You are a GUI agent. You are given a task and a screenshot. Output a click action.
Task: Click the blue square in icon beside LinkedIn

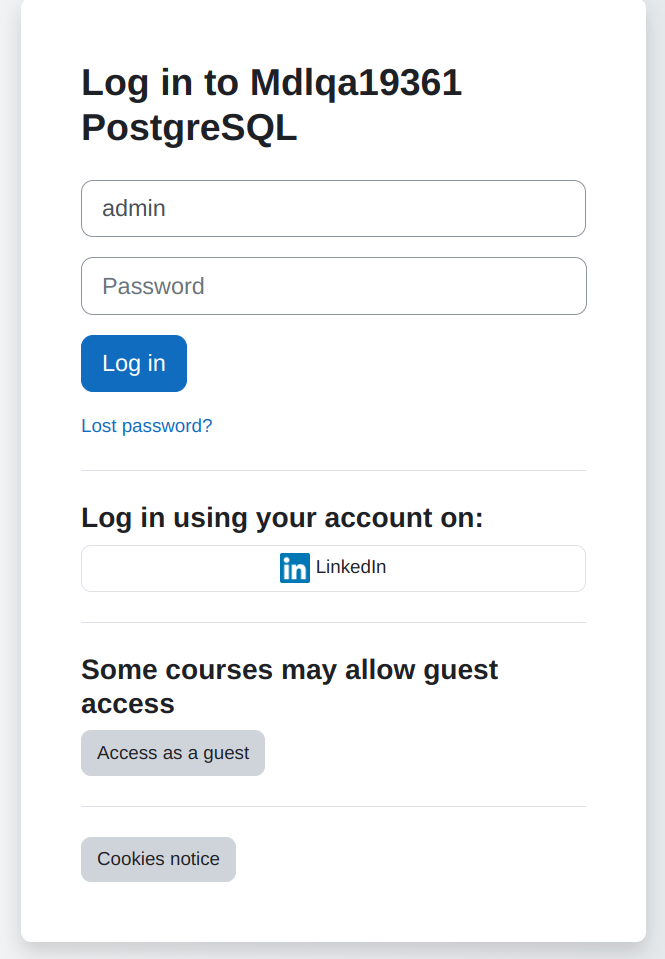coord(295,568)
